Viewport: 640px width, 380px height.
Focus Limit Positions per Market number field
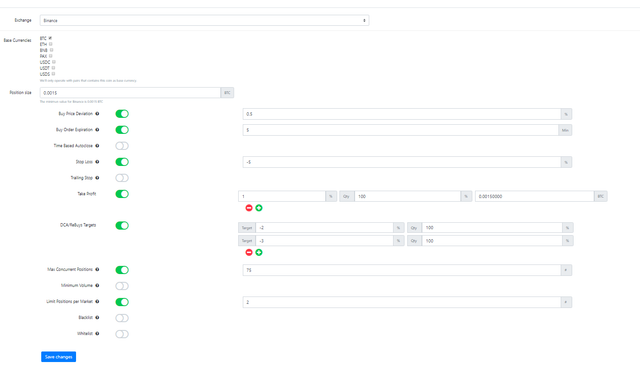point(402,302)
